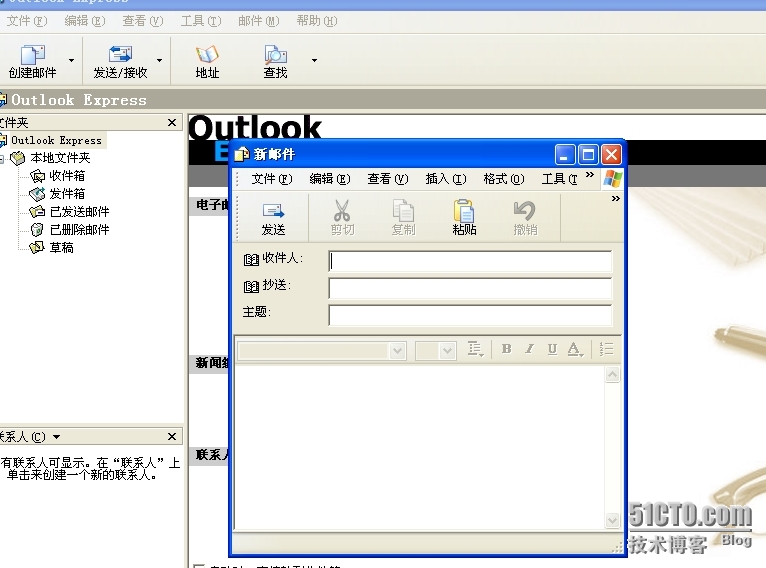Open Edit (编辑) menu in New Message
The height and width of the screenshot is (568, 766).
coord(330,179)
